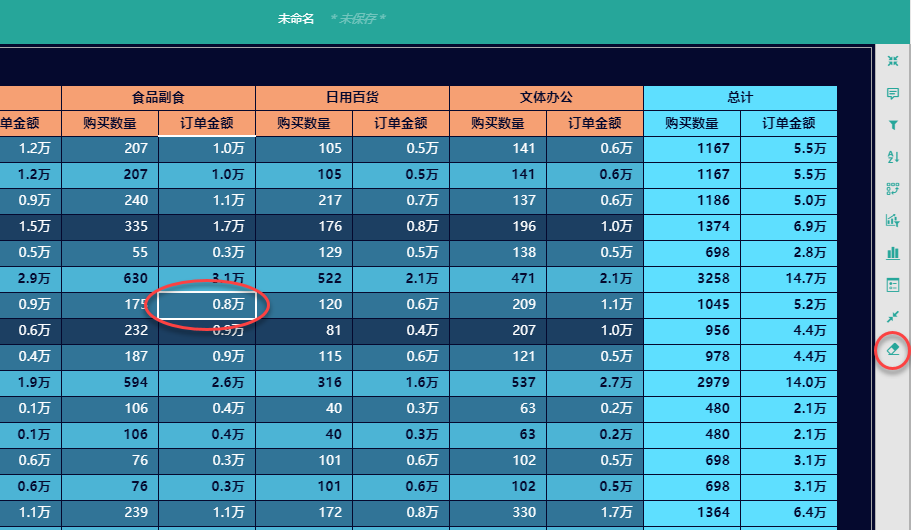Click the 未命名 document title
The width and height of the screenshot is (911, 530).
[296, 19]
